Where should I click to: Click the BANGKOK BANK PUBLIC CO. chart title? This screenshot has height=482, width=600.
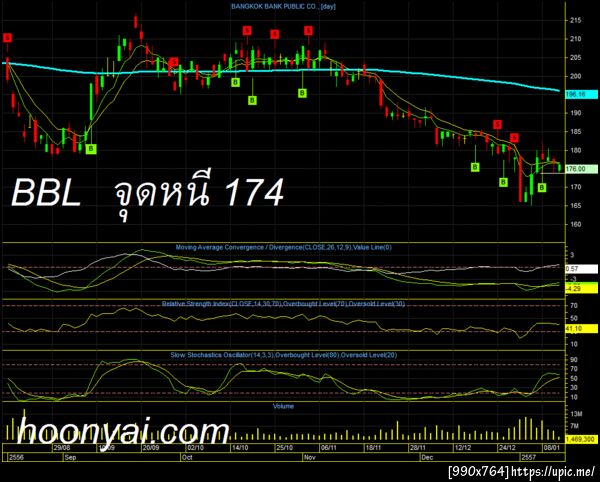point(283,7)
